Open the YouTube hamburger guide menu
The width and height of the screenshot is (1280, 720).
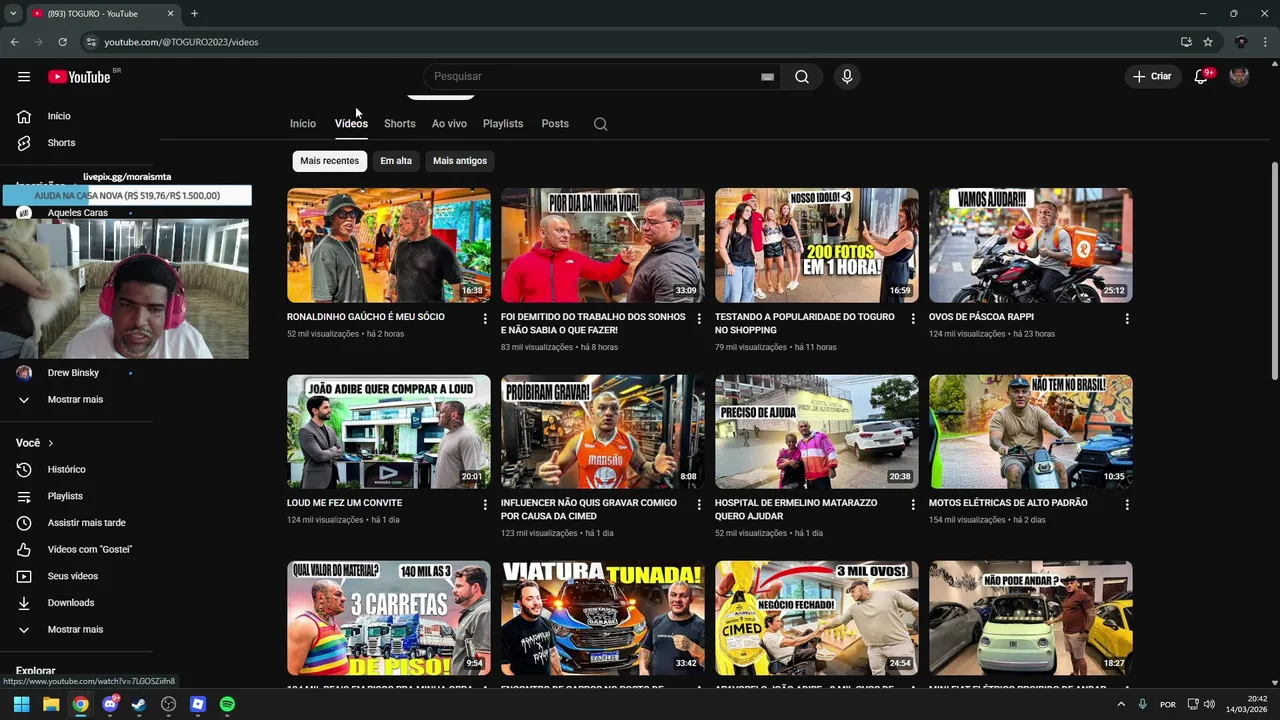(24, 77)
